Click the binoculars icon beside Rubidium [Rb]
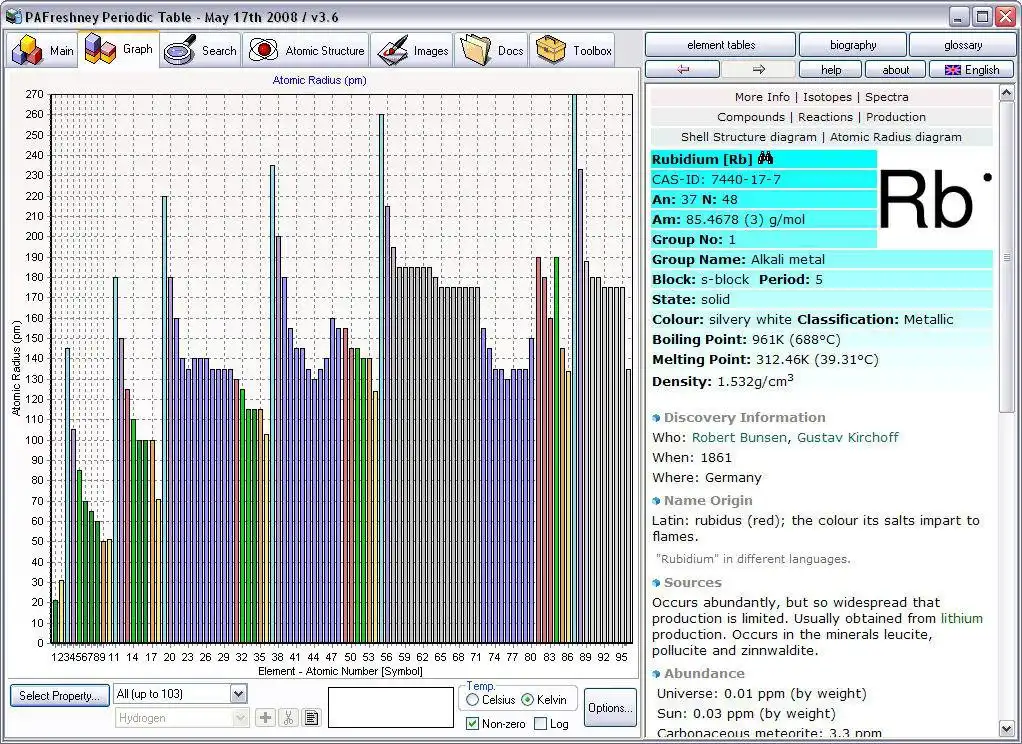 (x=766, y=159)
